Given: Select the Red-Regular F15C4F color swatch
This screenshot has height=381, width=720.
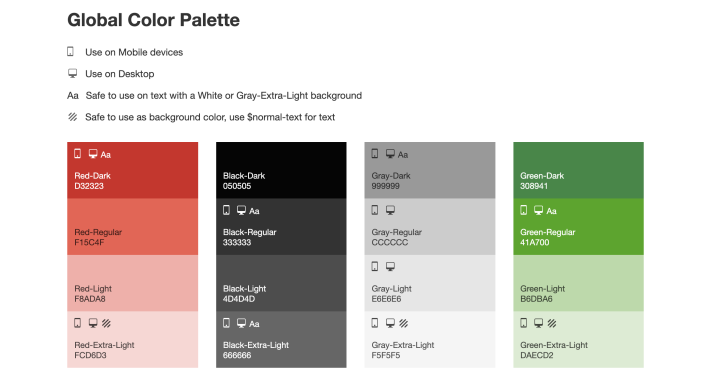Looking at the screenshot, I should click(133, 227).
